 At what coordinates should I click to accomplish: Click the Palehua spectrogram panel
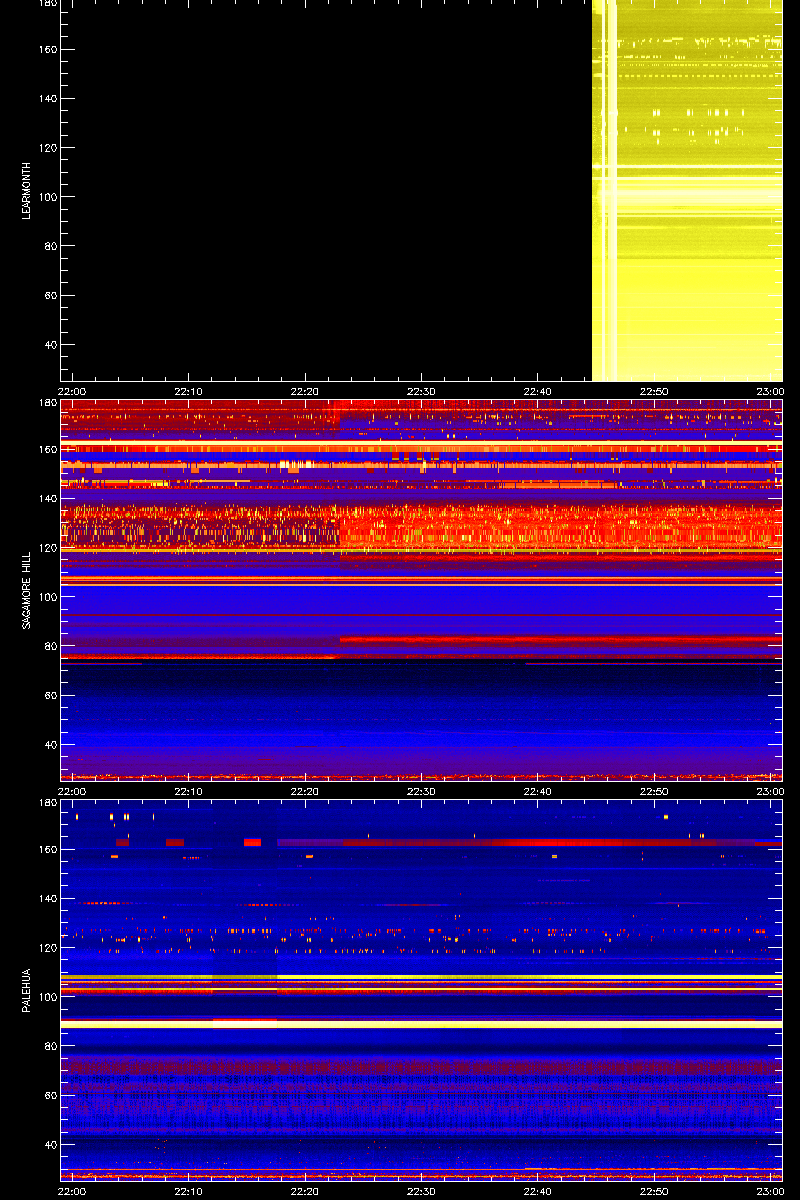[x=421, y=990]
